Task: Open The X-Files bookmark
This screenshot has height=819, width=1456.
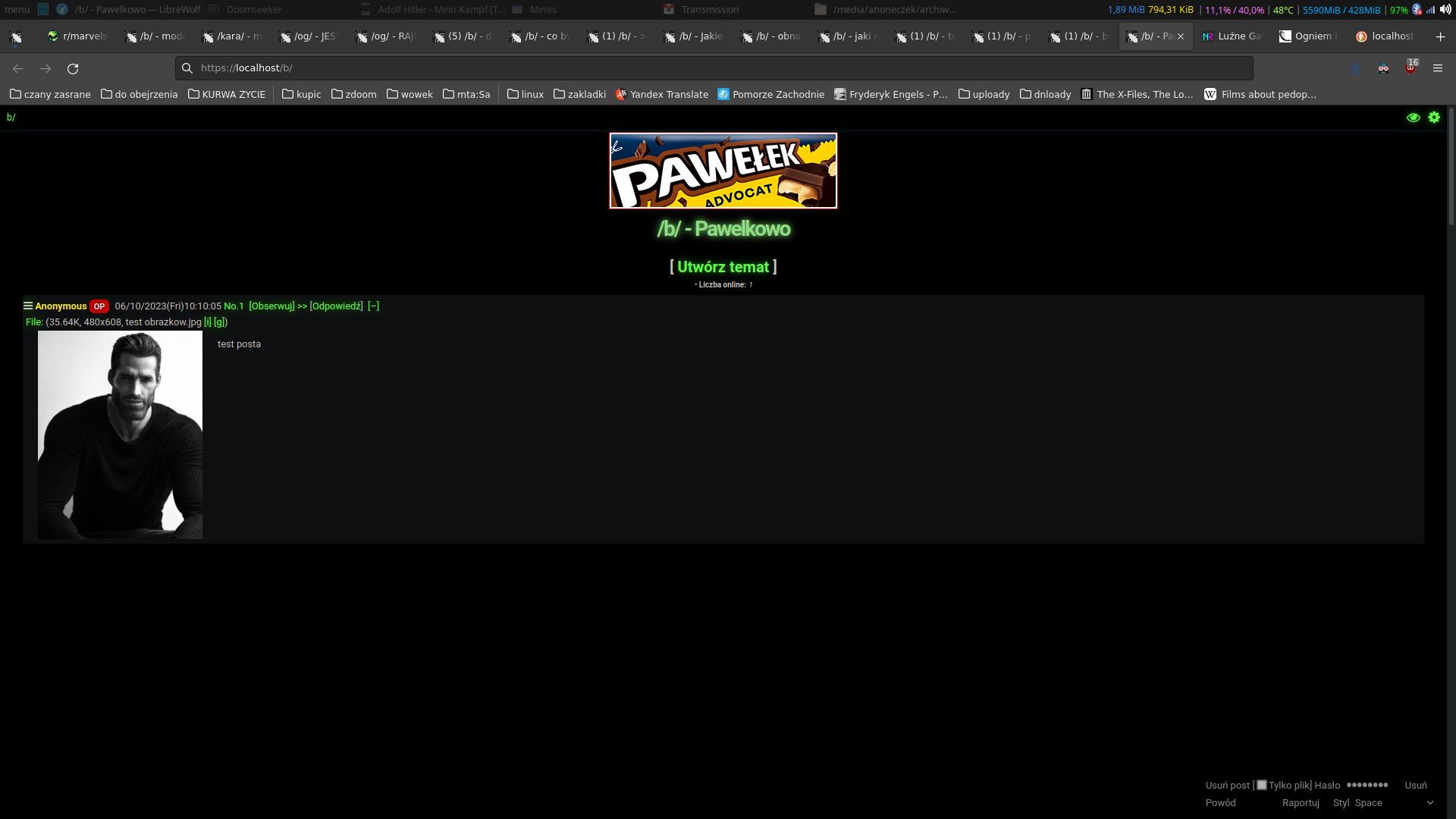Action: pyautogui.click(x=1137, y=94)
